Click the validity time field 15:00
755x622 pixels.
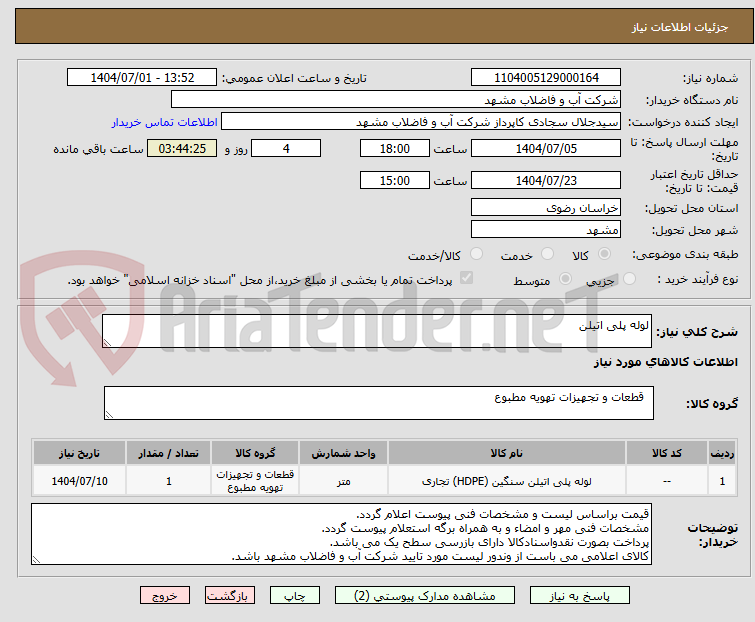[395, 180]
